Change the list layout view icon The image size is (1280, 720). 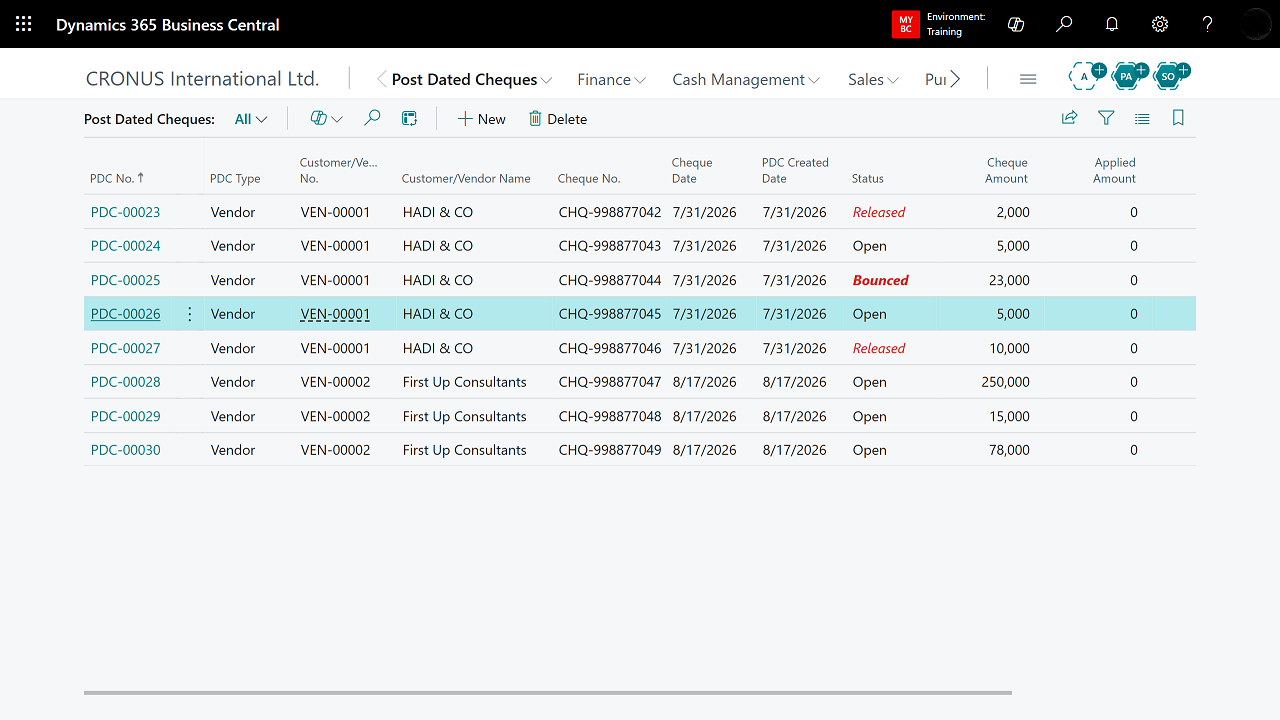pyautogui.click(x=1142, y=118)
